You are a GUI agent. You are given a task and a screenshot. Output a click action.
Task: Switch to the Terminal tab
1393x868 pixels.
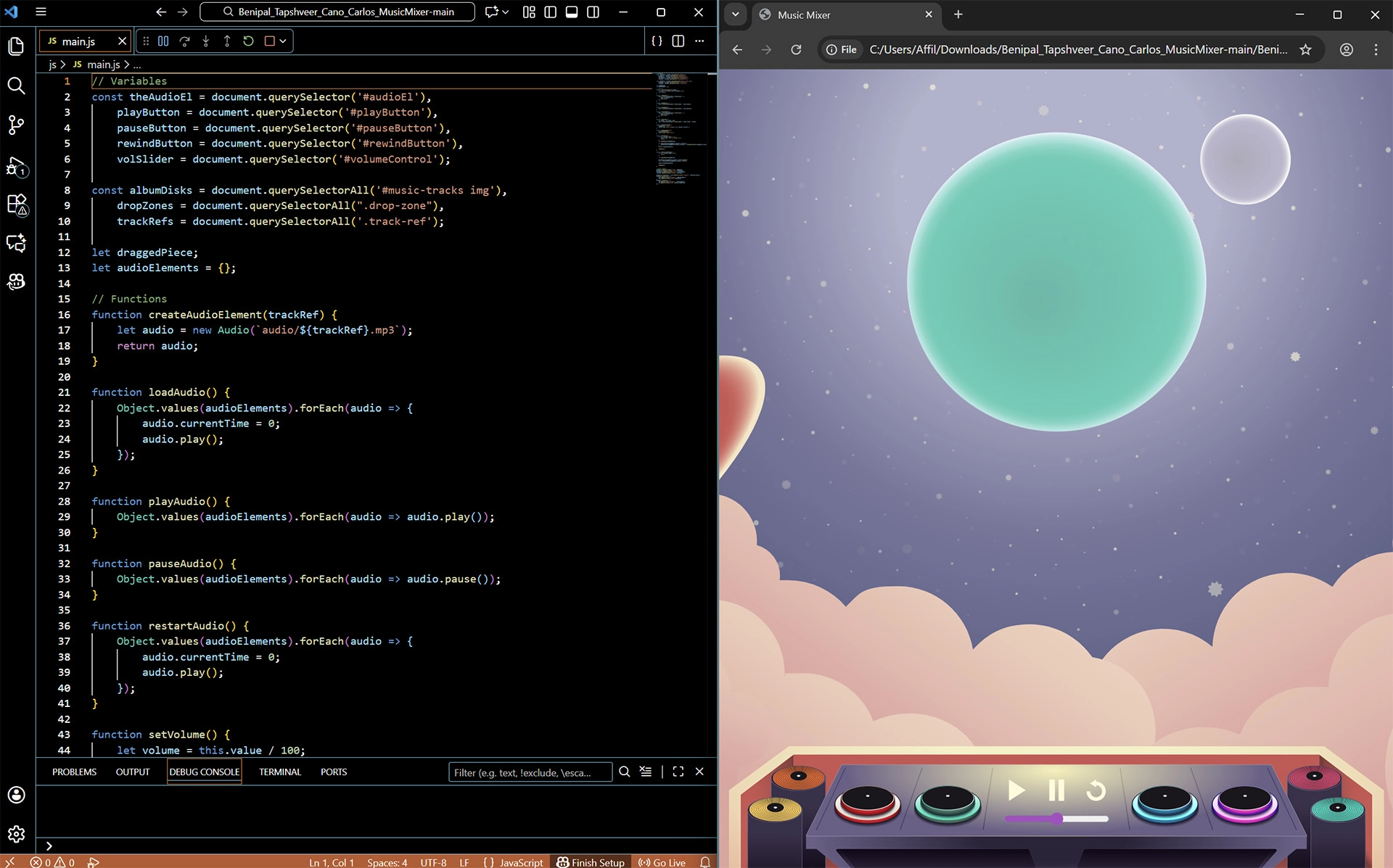point(279,772)
